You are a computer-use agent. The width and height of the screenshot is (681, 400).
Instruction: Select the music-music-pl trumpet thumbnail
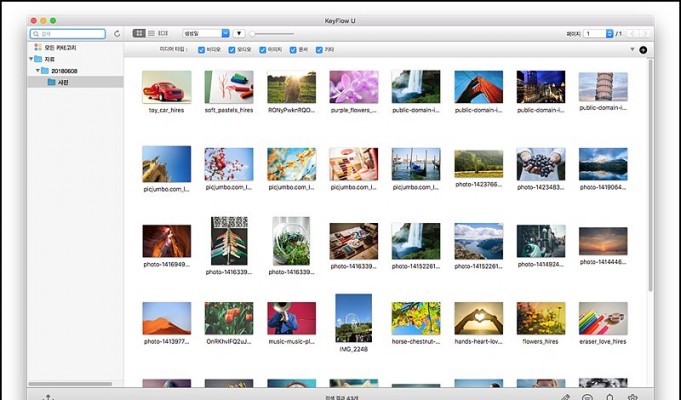pyautogui.click(x=291, y=318)
